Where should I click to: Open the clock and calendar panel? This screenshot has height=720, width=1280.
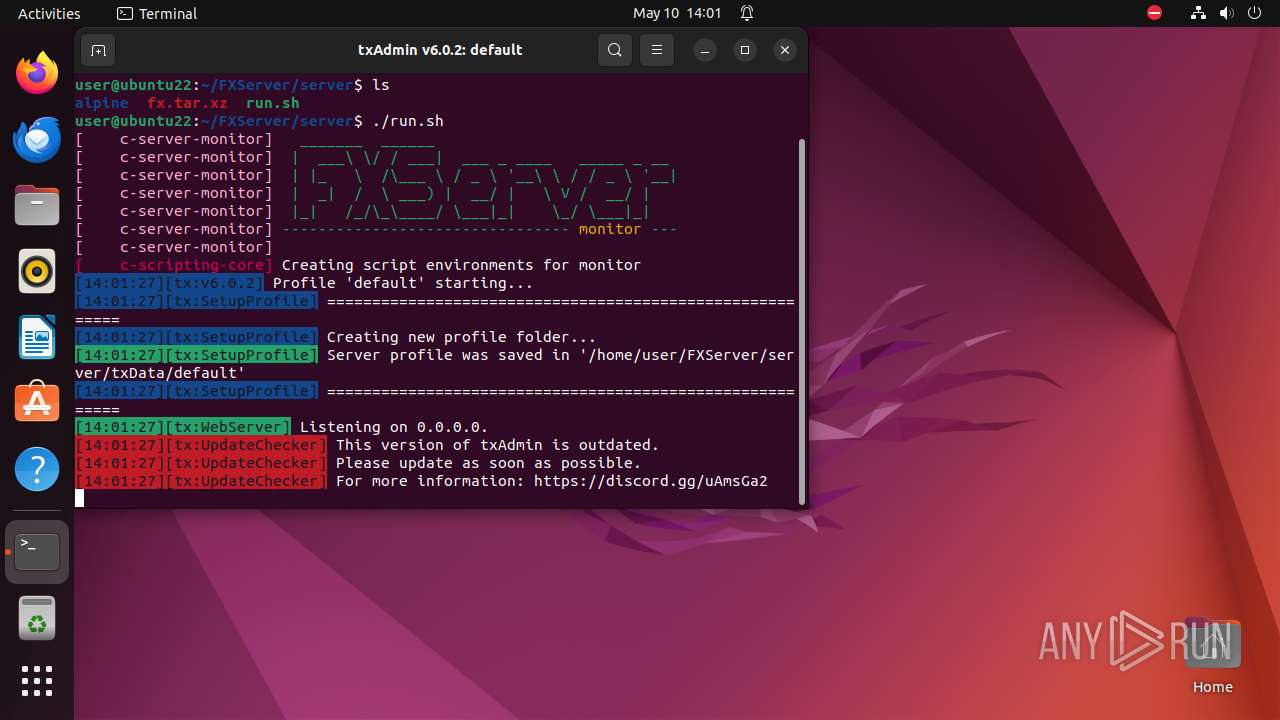pos(677,14)
